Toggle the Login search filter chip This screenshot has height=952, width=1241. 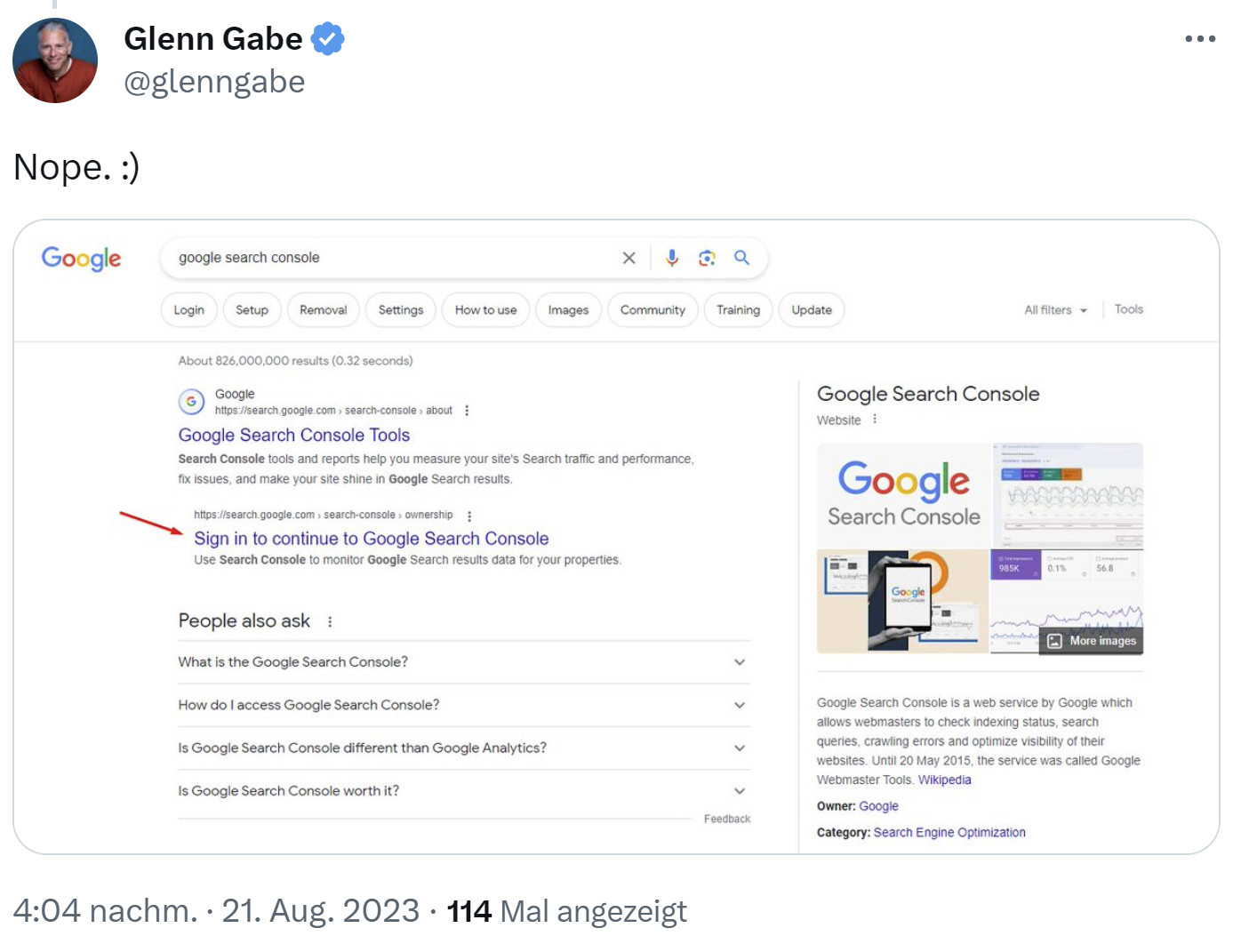[x=188, y=309]
